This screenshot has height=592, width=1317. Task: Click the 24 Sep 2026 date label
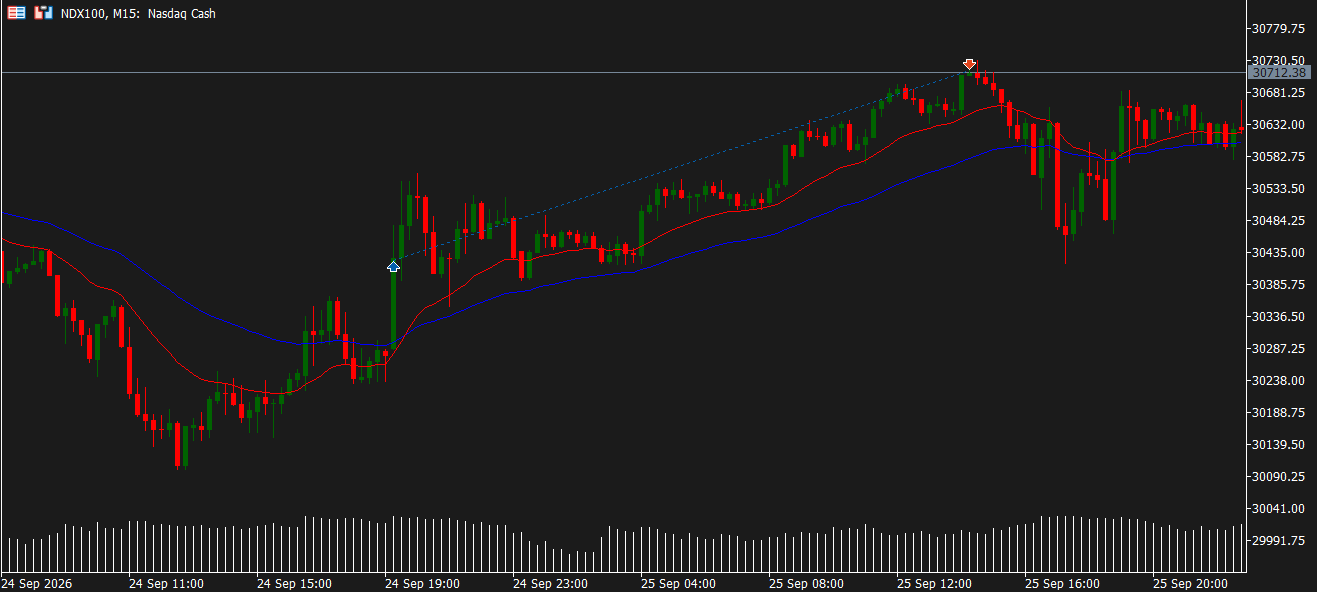click(37, 583)
